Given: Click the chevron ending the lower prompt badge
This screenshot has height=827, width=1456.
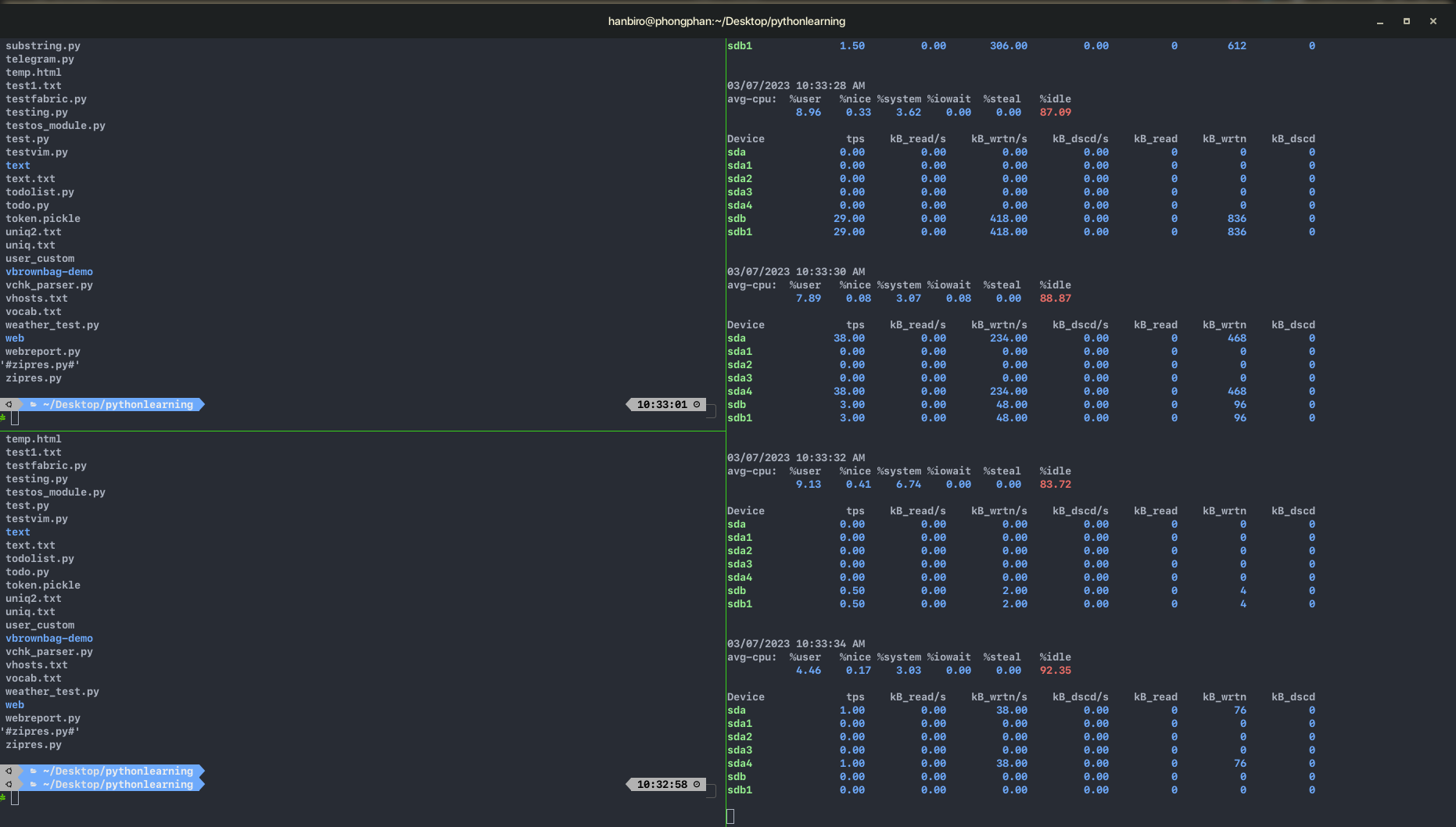Looking at the screenshot, I should tap(203, 784).
